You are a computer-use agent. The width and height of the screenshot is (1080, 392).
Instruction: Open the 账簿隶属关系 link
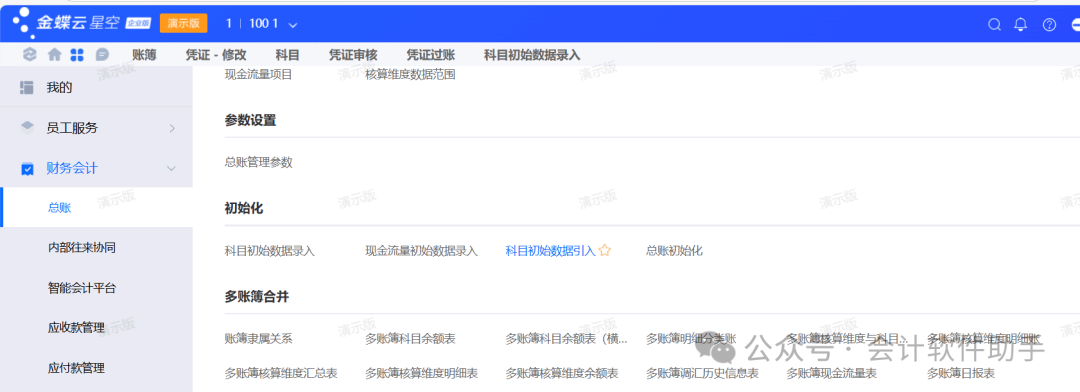click(258, 338)
